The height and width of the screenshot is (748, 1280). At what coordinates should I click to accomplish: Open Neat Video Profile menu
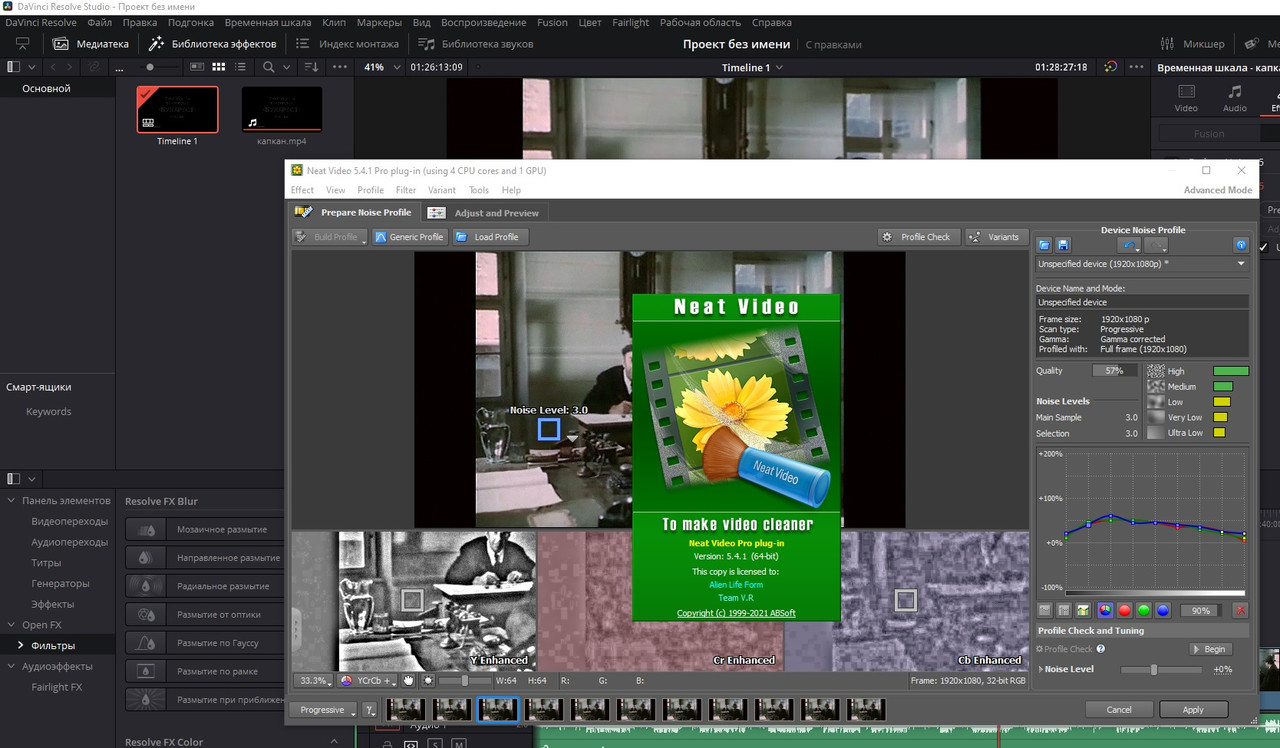[370, 190]
